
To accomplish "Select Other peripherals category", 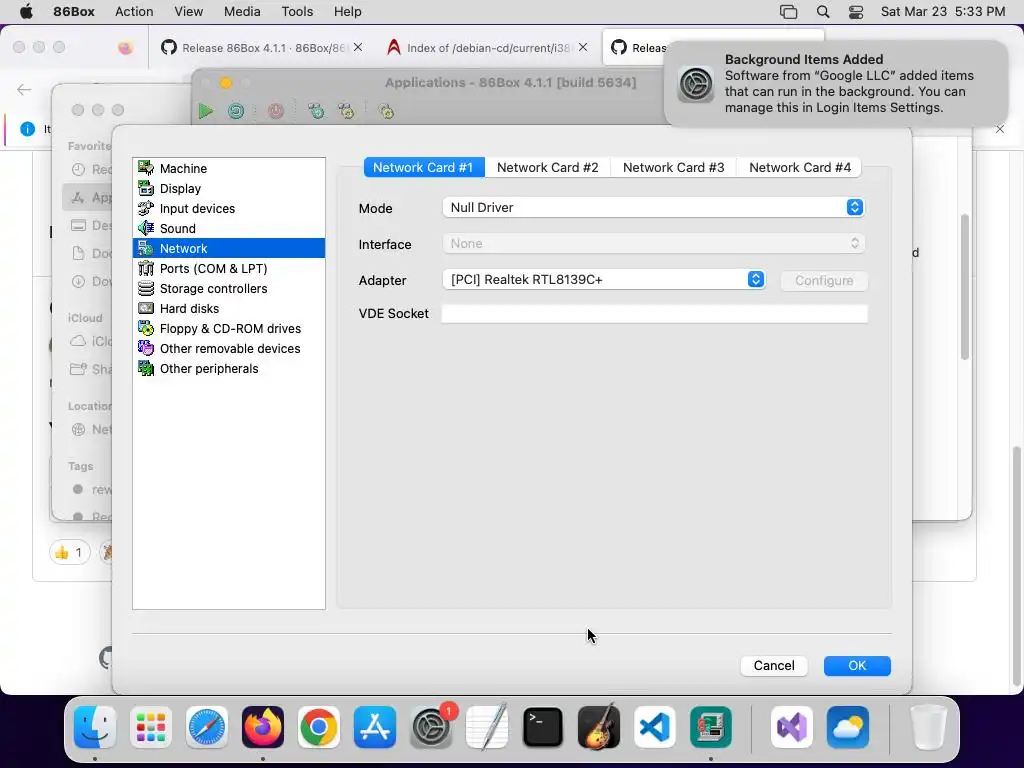I will pyautogui.click(x=229, y=368).
